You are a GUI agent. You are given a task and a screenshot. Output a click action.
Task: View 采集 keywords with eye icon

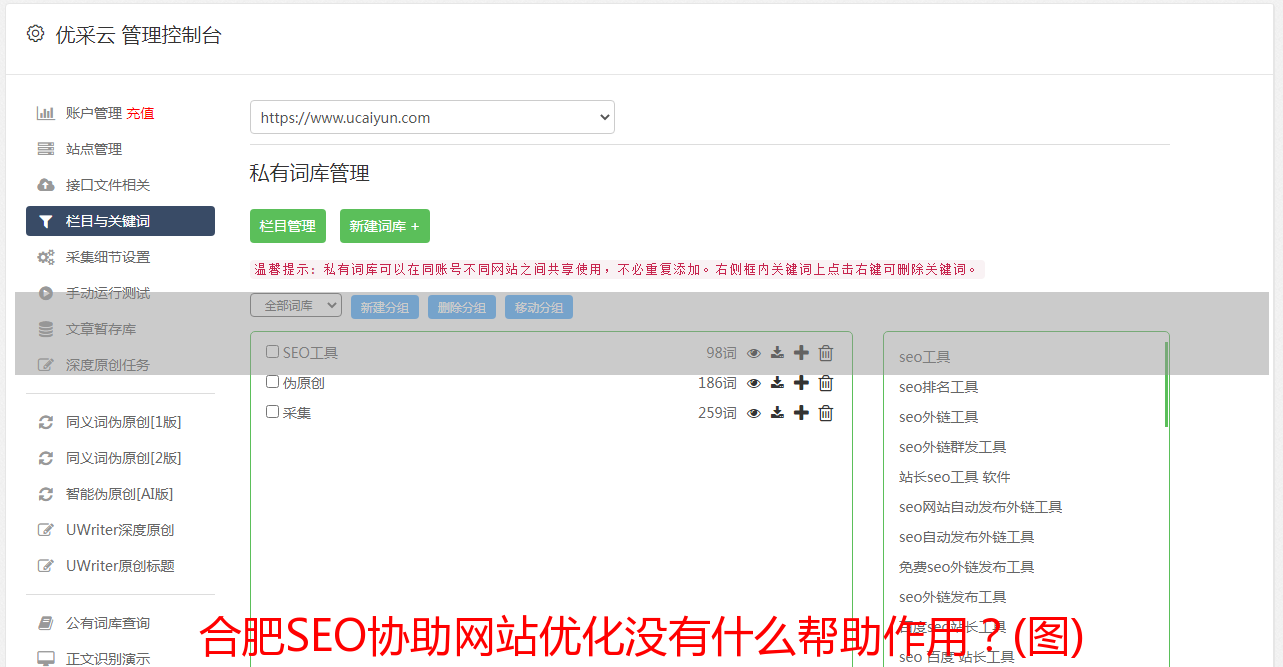pyautogui.click(x=754, y=413)
